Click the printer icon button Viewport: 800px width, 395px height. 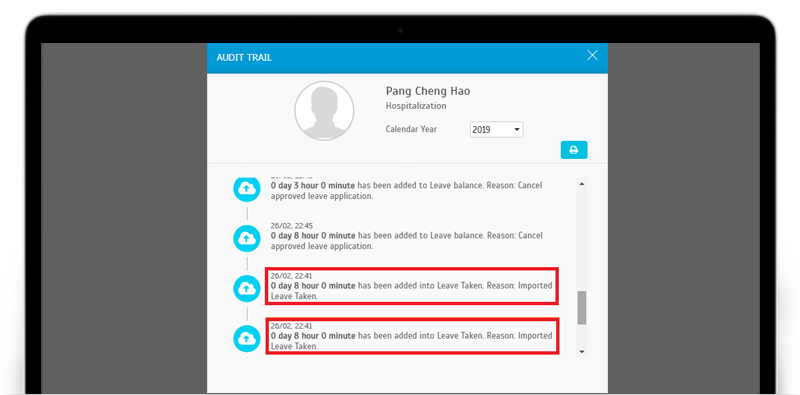574,150
